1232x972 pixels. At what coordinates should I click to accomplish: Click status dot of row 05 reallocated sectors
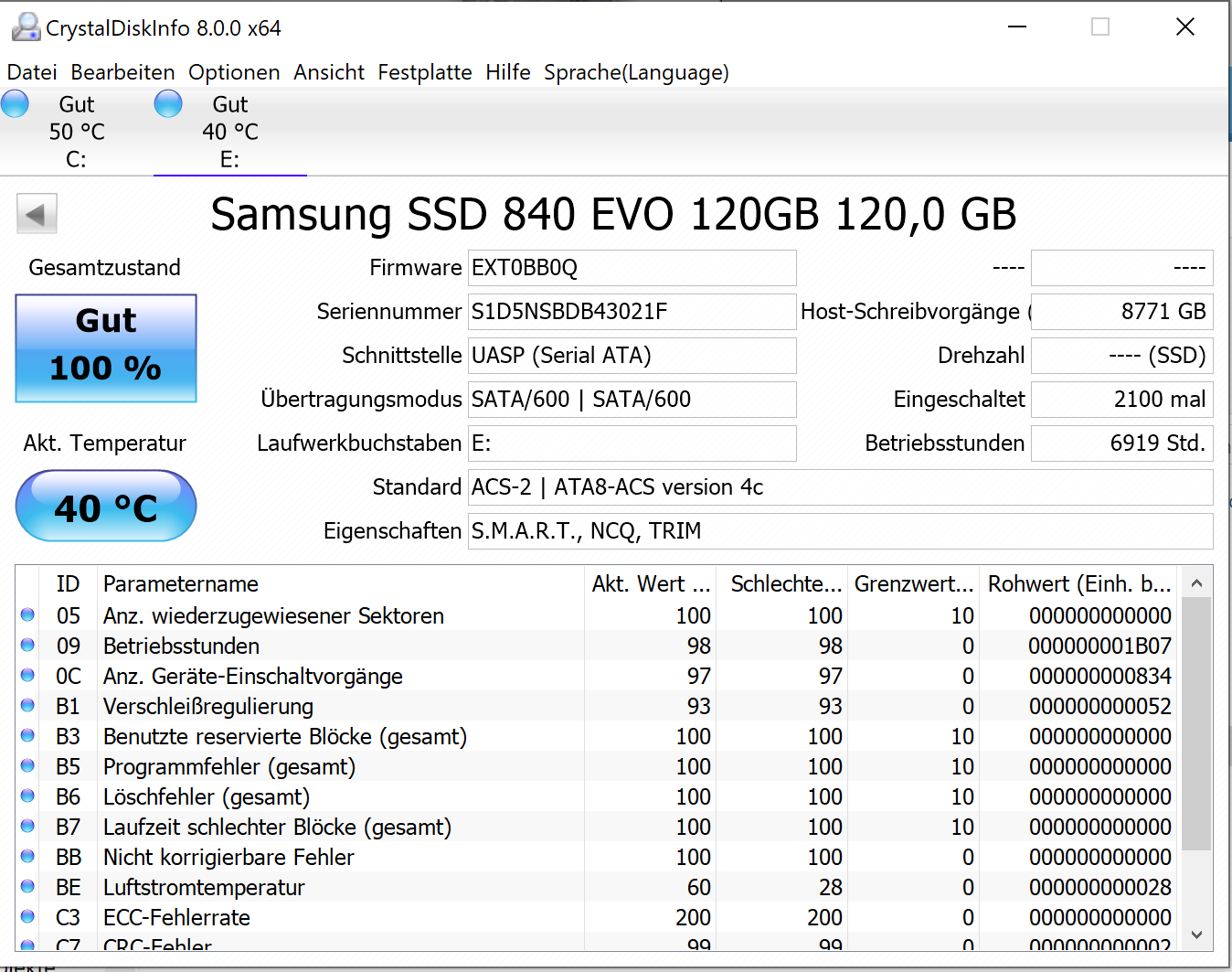(x=27, y=615)
